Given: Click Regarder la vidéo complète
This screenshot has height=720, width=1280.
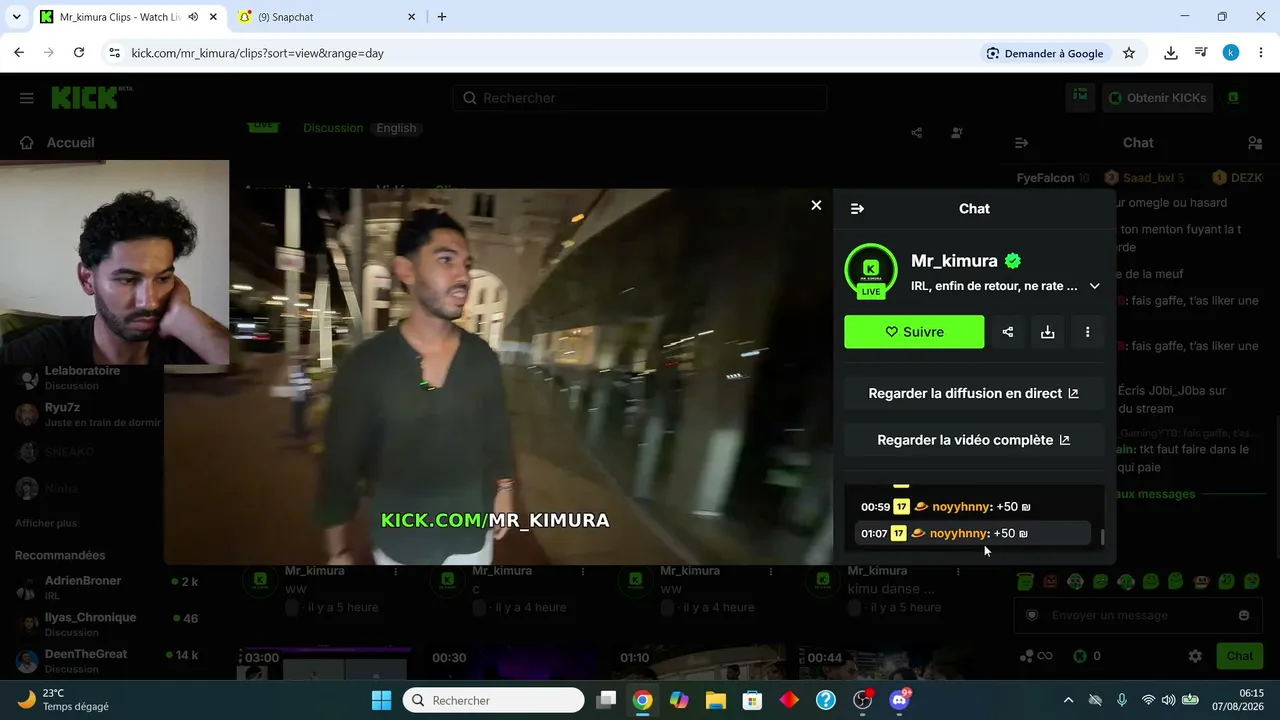Looking at the screenshot, I should [x=974, y=440].
